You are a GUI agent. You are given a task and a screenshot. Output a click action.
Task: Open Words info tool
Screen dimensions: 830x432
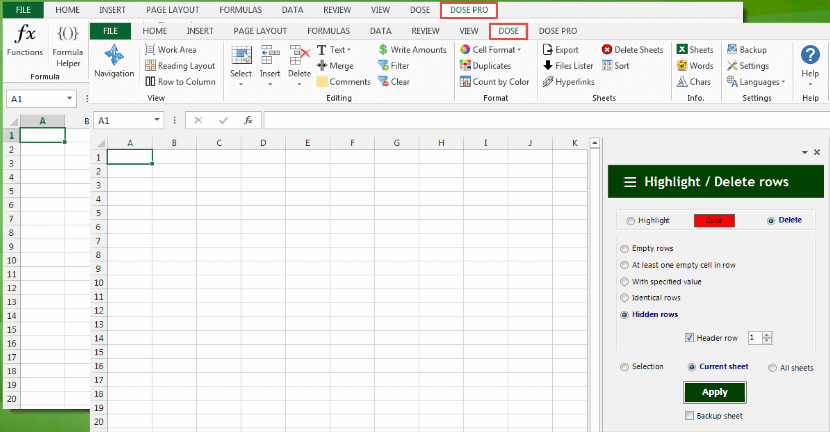[695, 66]
